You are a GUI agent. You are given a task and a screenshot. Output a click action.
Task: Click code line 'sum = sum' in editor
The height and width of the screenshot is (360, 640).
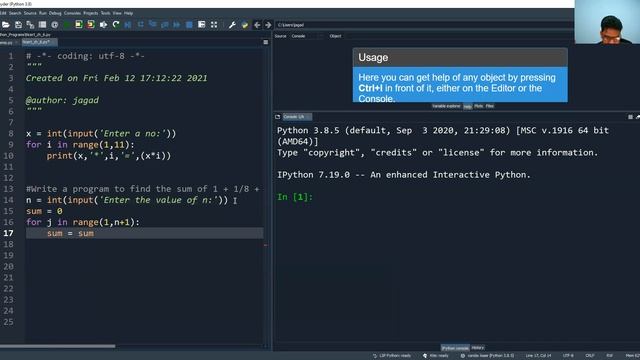(x=70, y=233)
